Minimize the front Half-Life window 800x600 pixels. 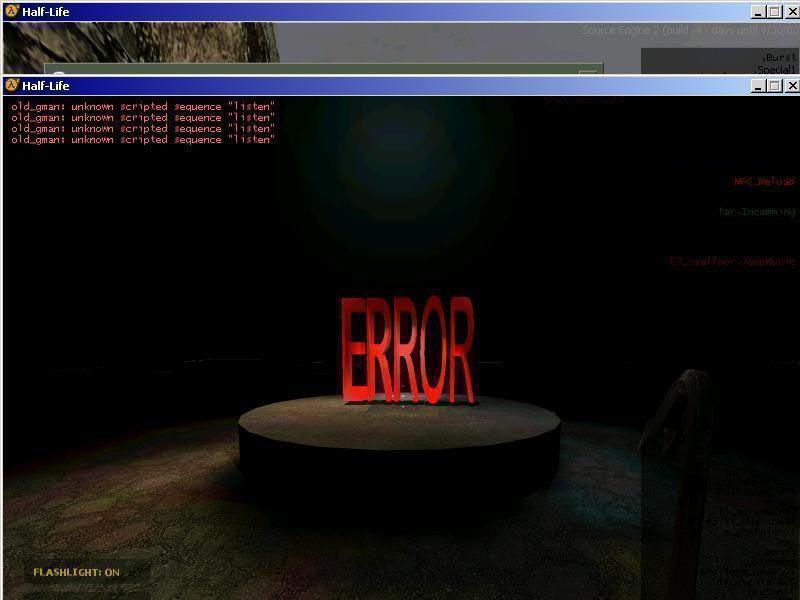click(759, 86)
